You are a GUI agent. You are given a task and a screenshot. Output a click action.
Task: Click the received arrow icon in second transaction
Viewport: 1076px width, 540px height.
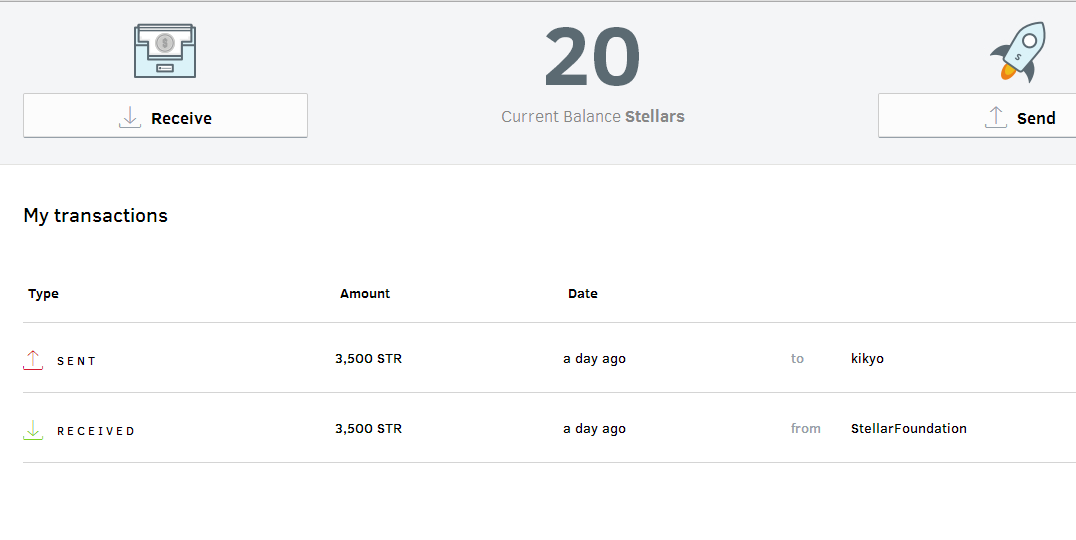(x=33, y=430)
